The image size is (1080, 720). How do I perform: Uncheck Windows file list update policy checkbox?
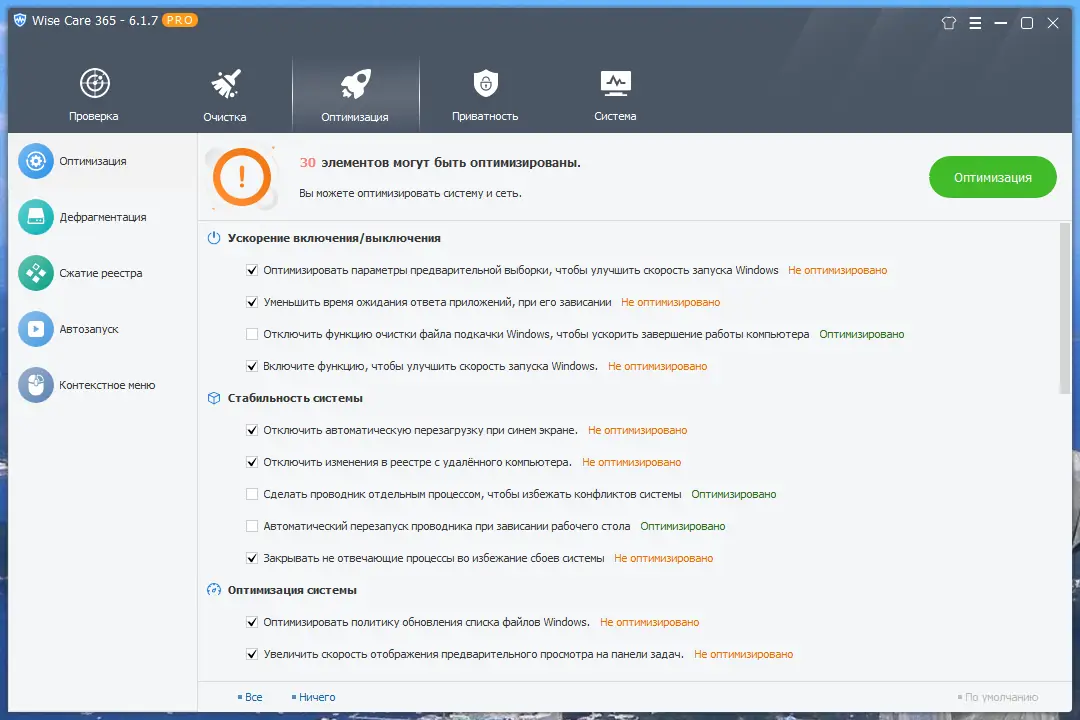(252, 622)
